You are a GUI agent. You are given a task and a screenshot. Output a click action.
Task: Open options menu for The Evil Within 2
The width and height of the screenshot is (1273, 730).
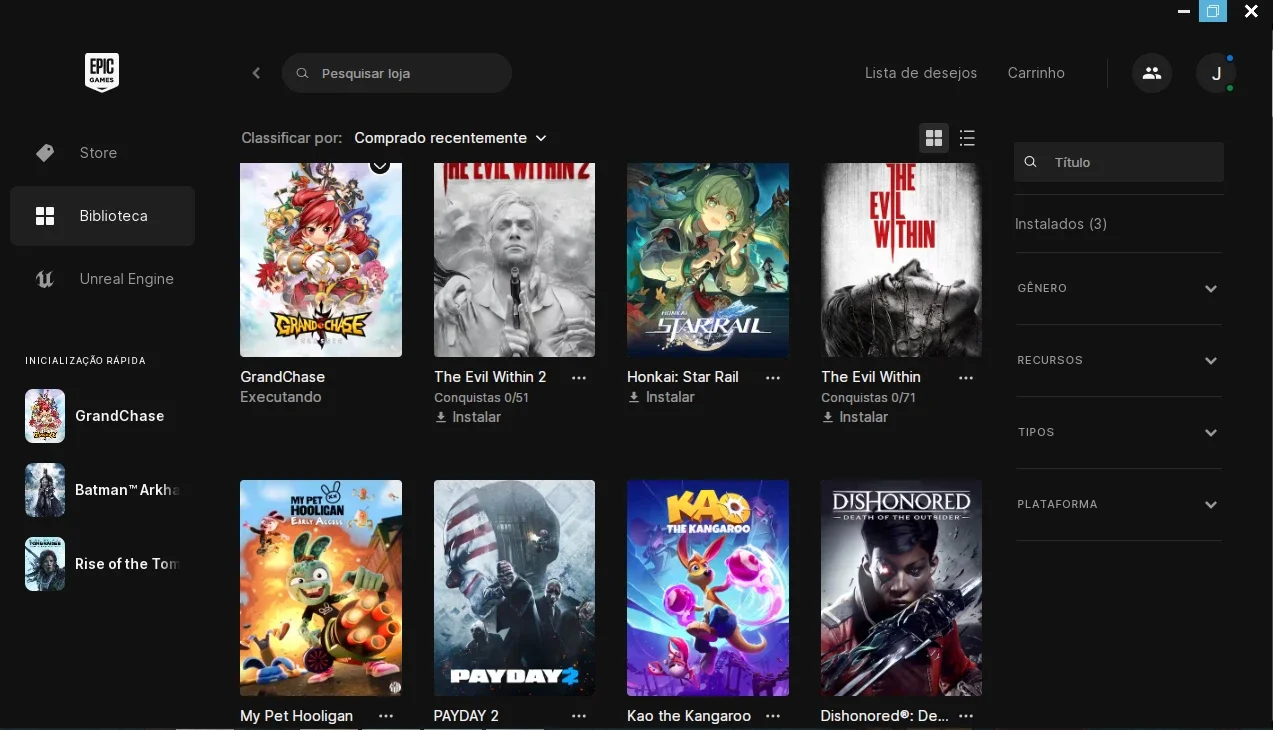coord(579,378)
